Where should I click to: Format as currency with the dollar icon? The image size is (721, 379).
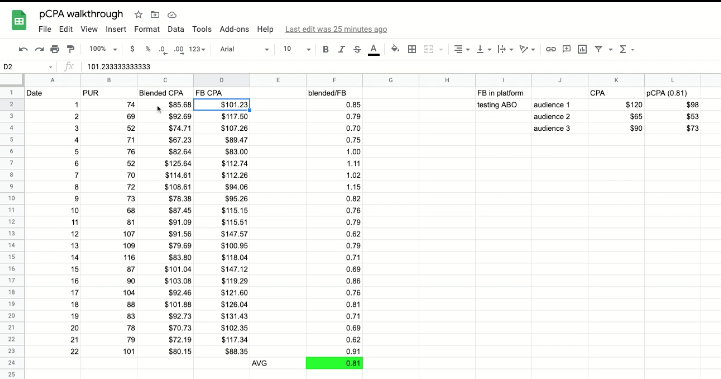coord(132,49)
